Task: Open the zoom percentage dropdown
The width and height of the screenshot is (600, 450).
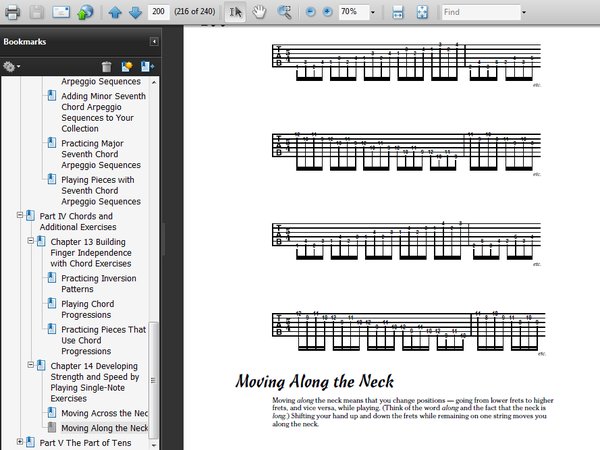Action: (373, 12)
